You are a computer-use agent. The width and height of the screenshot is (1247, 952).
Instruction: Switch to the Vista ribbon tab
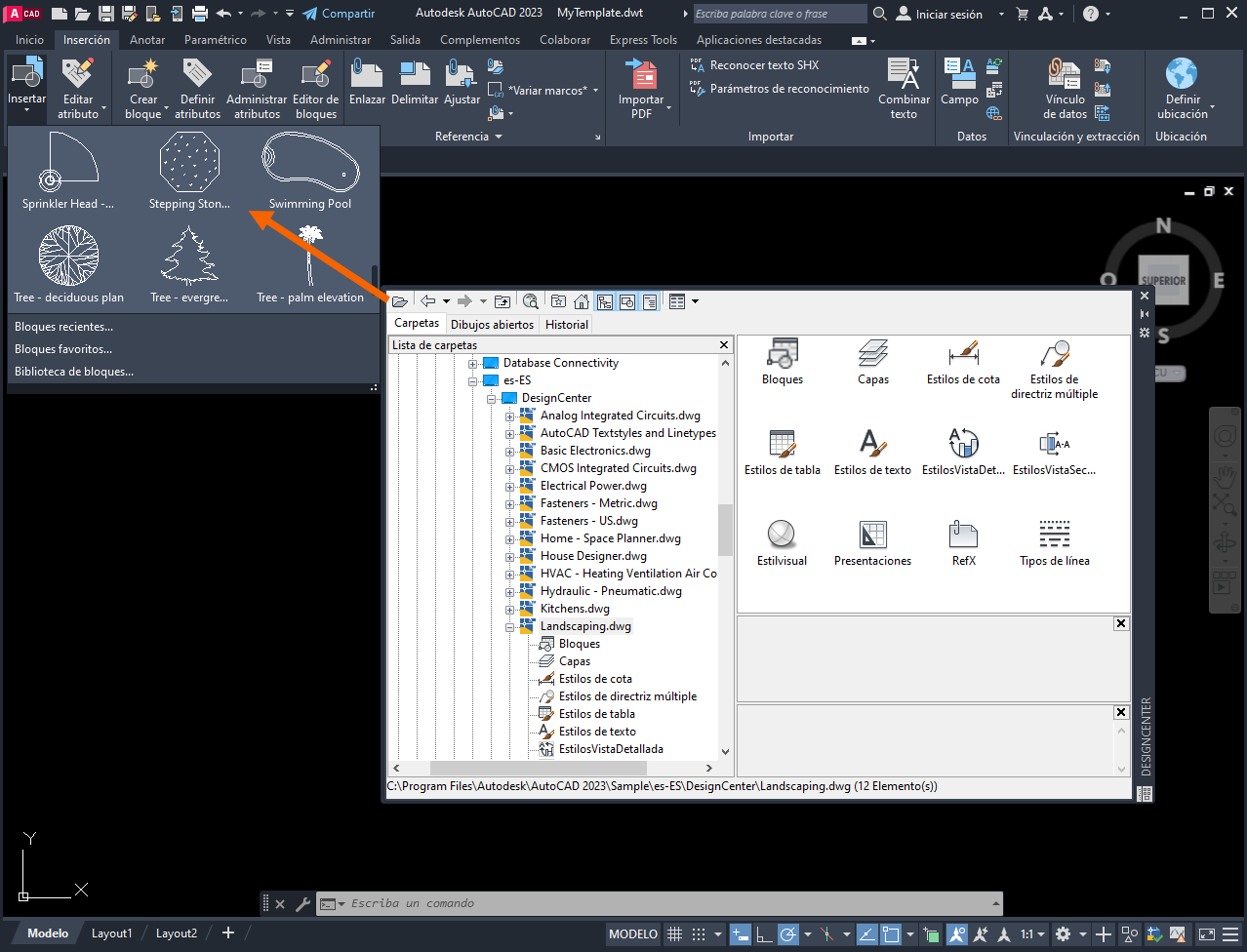click(278, 40)
